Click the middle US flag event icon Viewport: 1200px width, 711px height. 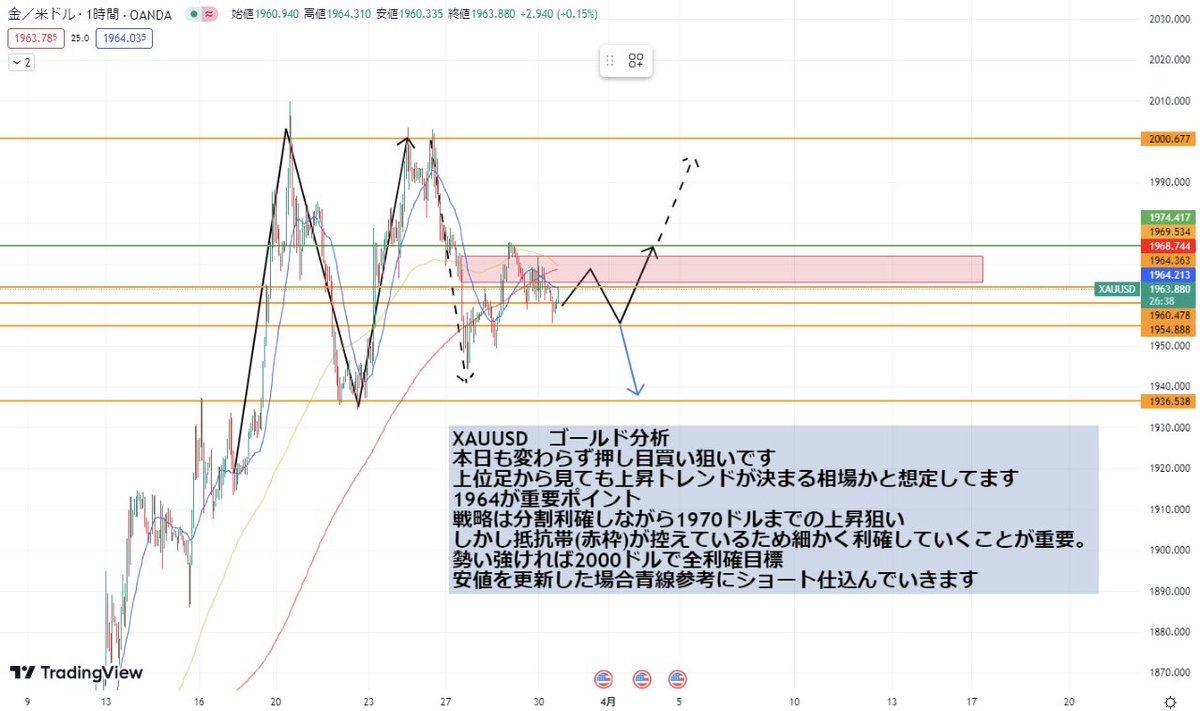coord(642,679)
